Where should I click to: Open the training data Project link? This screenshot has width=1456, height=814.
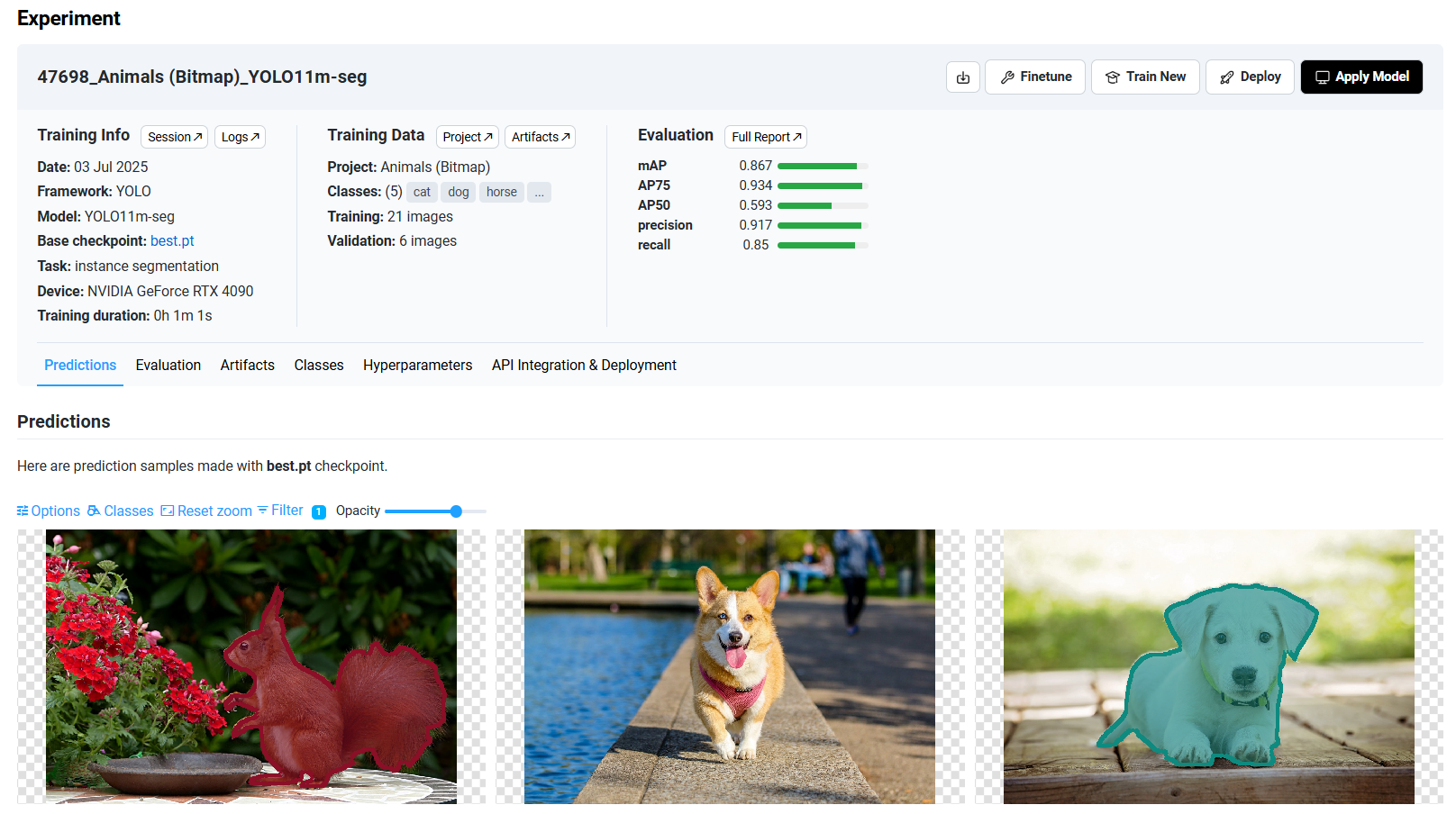tap(467, 137)
